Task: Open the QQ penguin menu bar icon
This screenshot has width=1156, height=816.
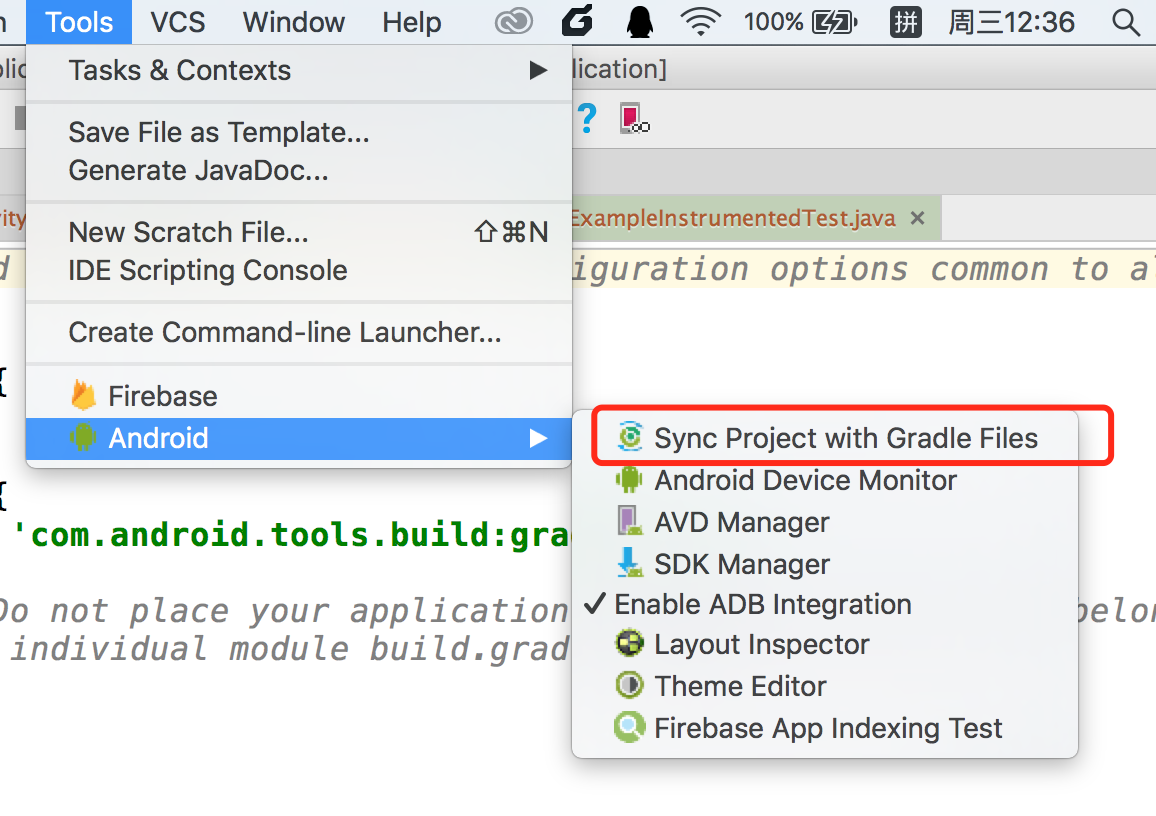Action: tap(639, 22)
